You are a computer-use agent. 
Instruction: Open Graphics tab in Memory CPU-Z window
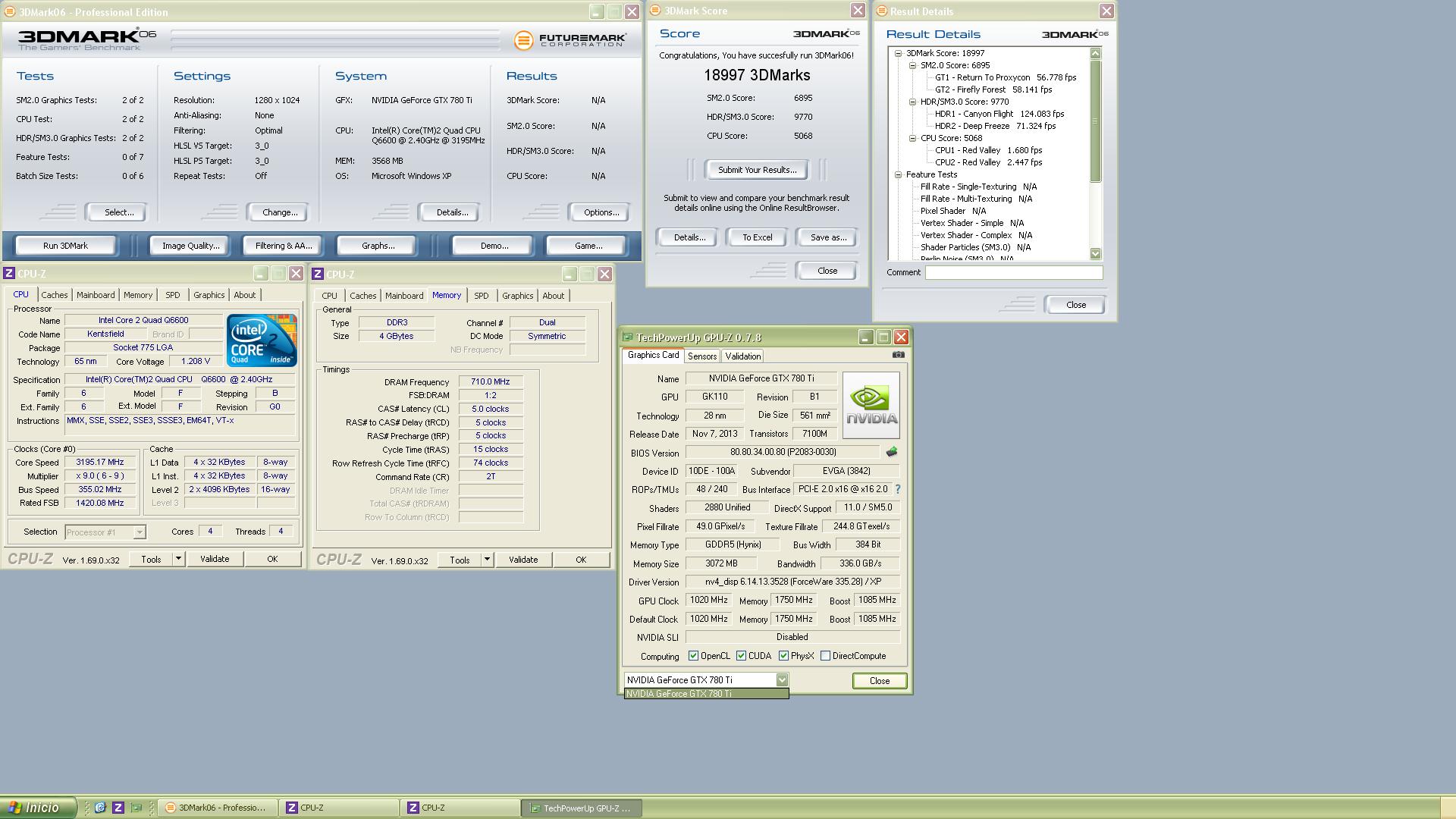(x=518, y=296)
